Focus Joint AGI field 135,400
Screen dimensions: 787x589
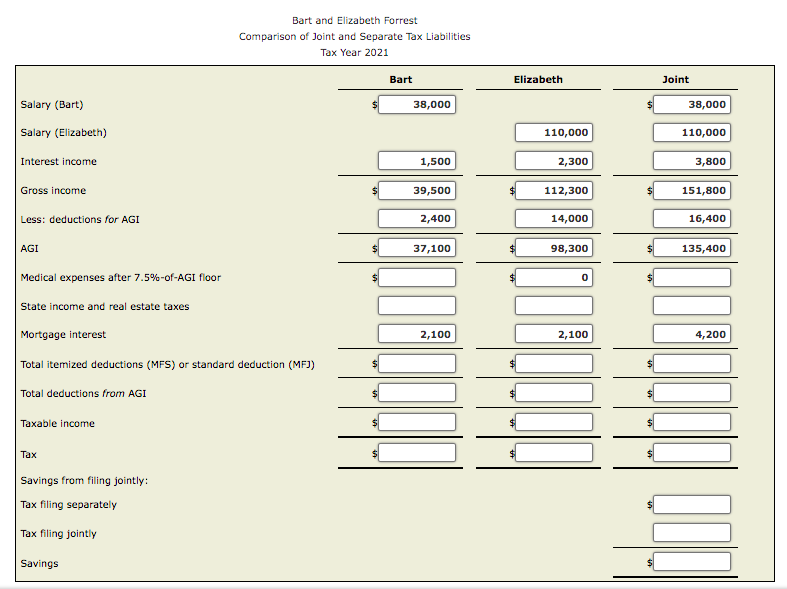tap(692, 248)
